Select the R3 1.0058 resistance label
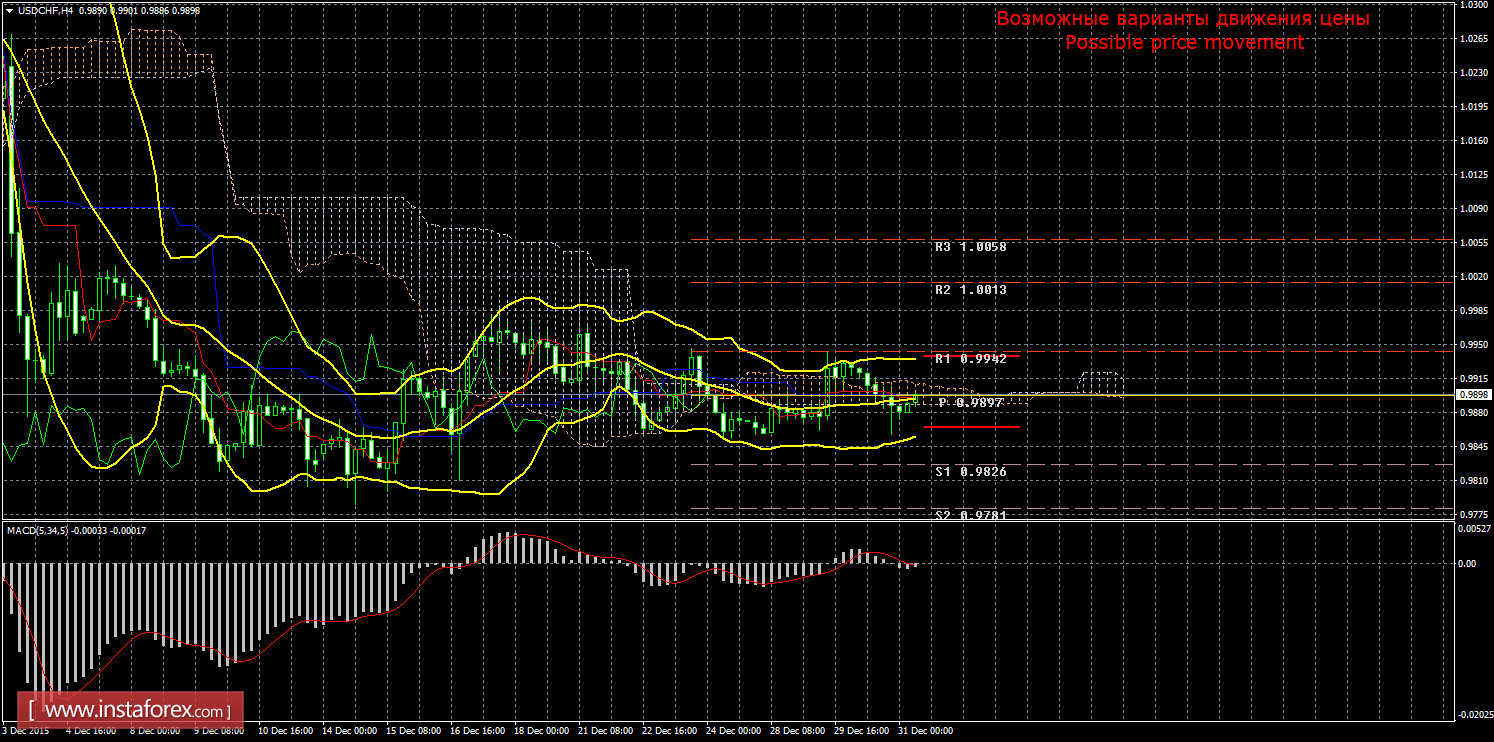The image size is (1494, 742). click(x=970, y=246)
